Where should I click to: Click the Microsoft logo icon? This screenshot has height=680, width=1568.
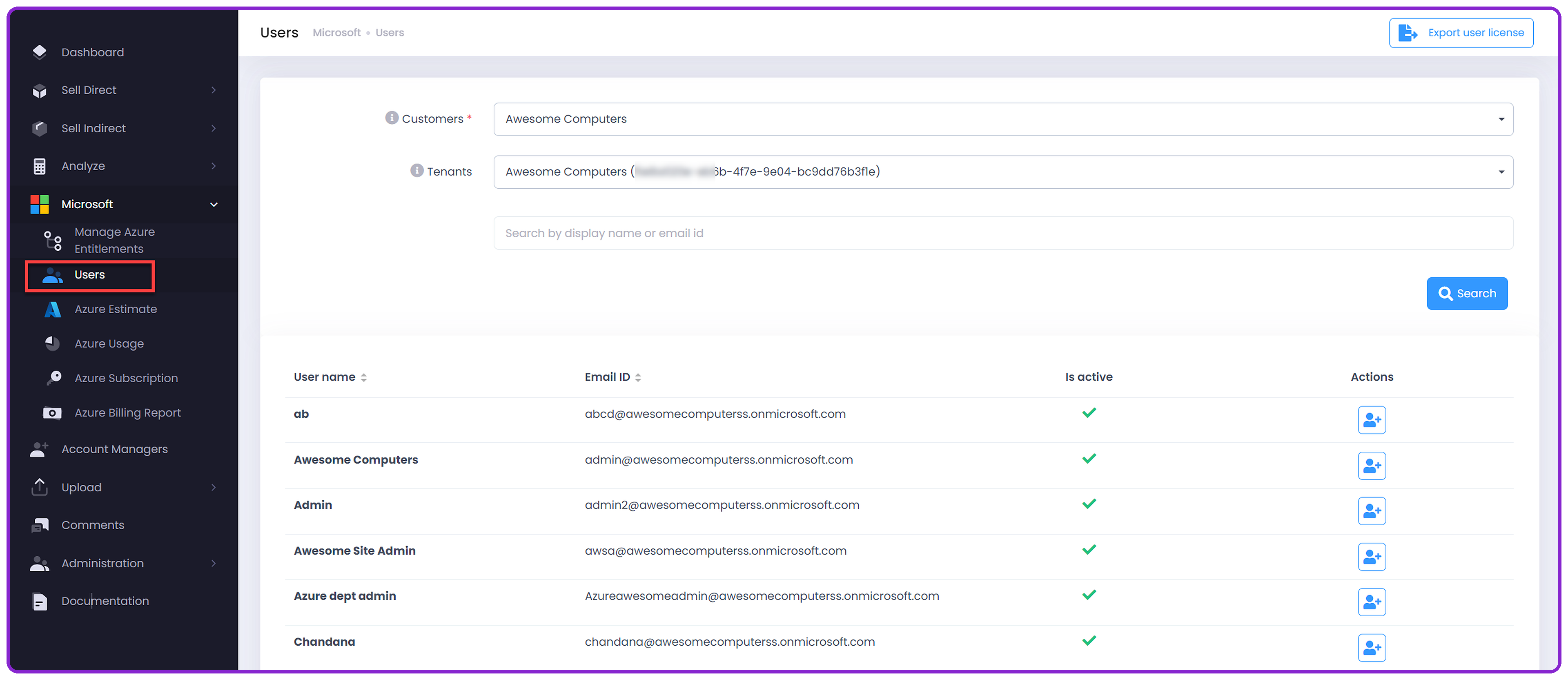[x=40, y=205]
